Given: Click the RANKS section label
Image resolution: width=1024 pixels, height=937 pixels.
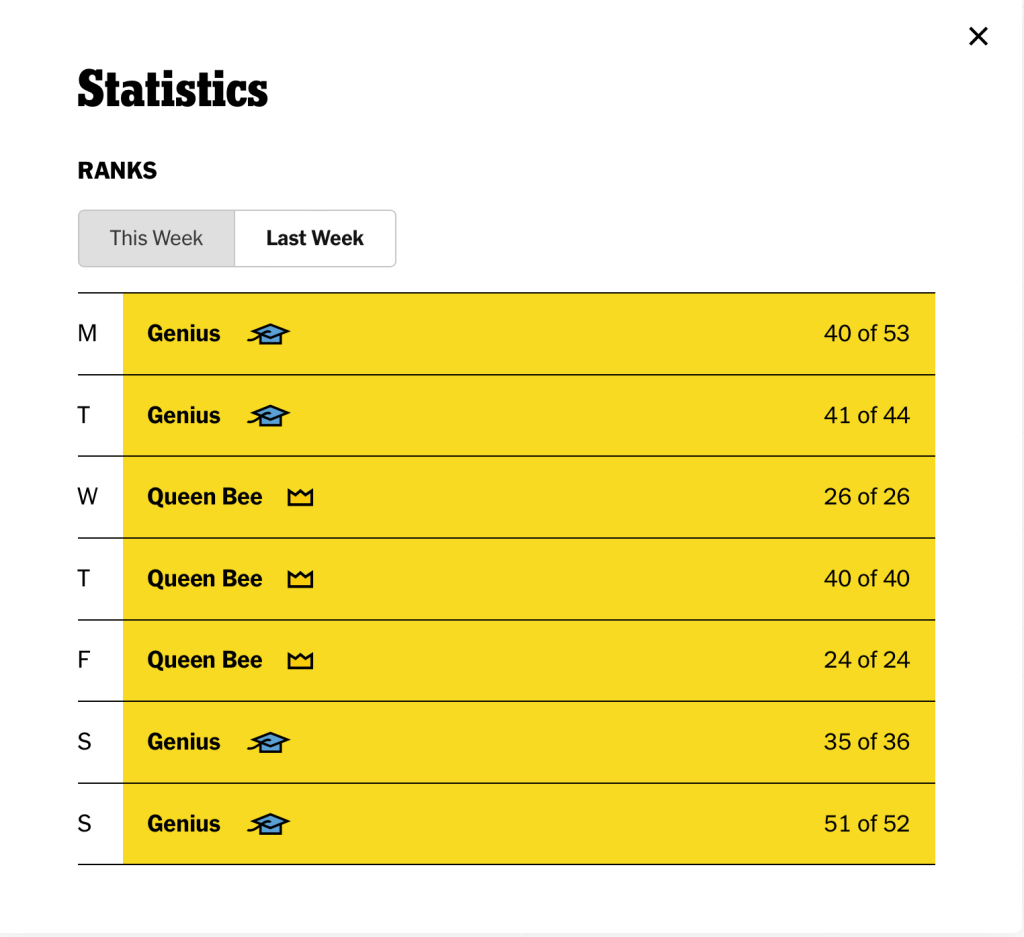Looking at the screenshot, I should [x=117, y=171].
